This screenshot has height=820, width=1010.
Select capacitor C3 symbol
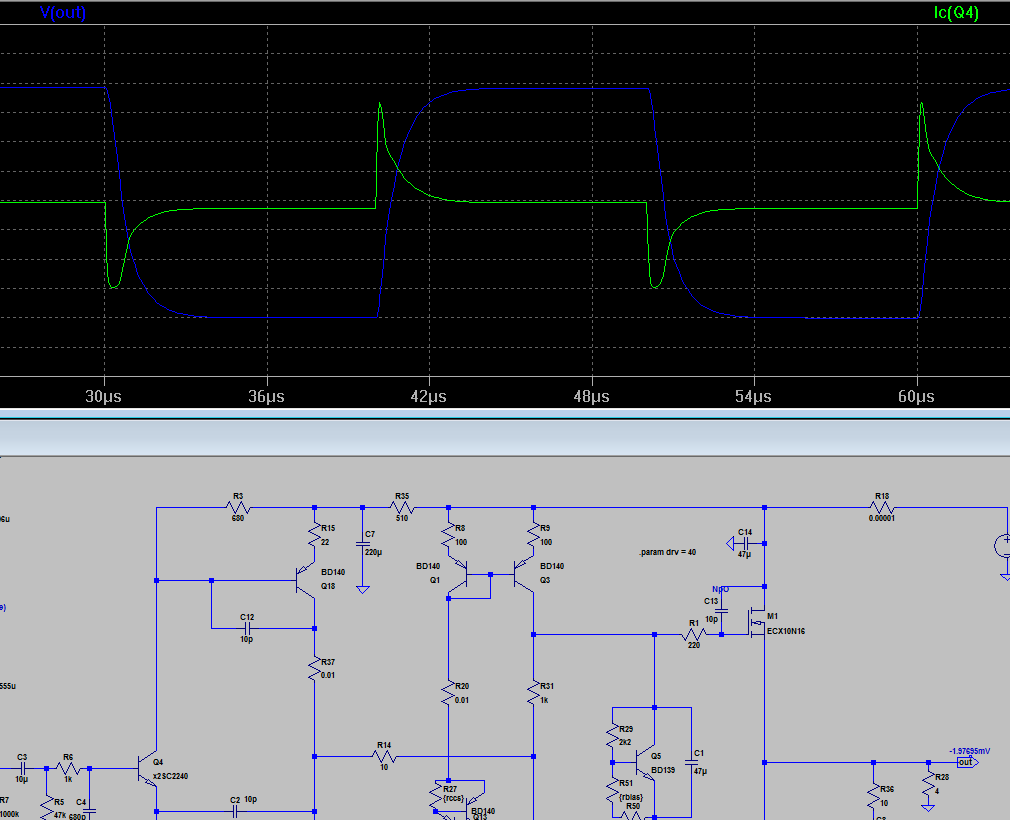coord(22,768)
